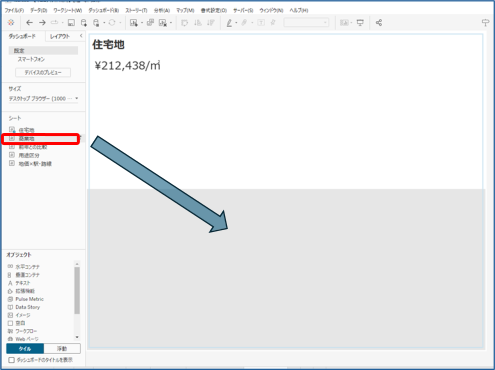Screen dimensions: 495x370
Task: Select the 用途区分 sheet in list
Action: tap(29, 155)
